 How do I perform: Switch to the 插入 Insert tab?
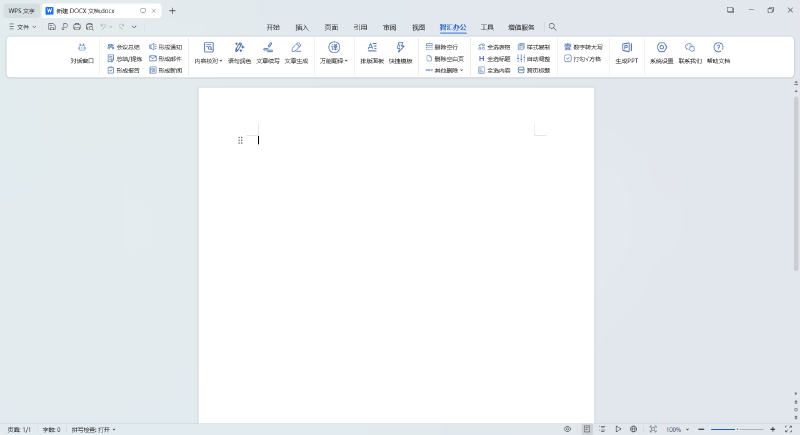pyautogui.click(x=302, y=27)
